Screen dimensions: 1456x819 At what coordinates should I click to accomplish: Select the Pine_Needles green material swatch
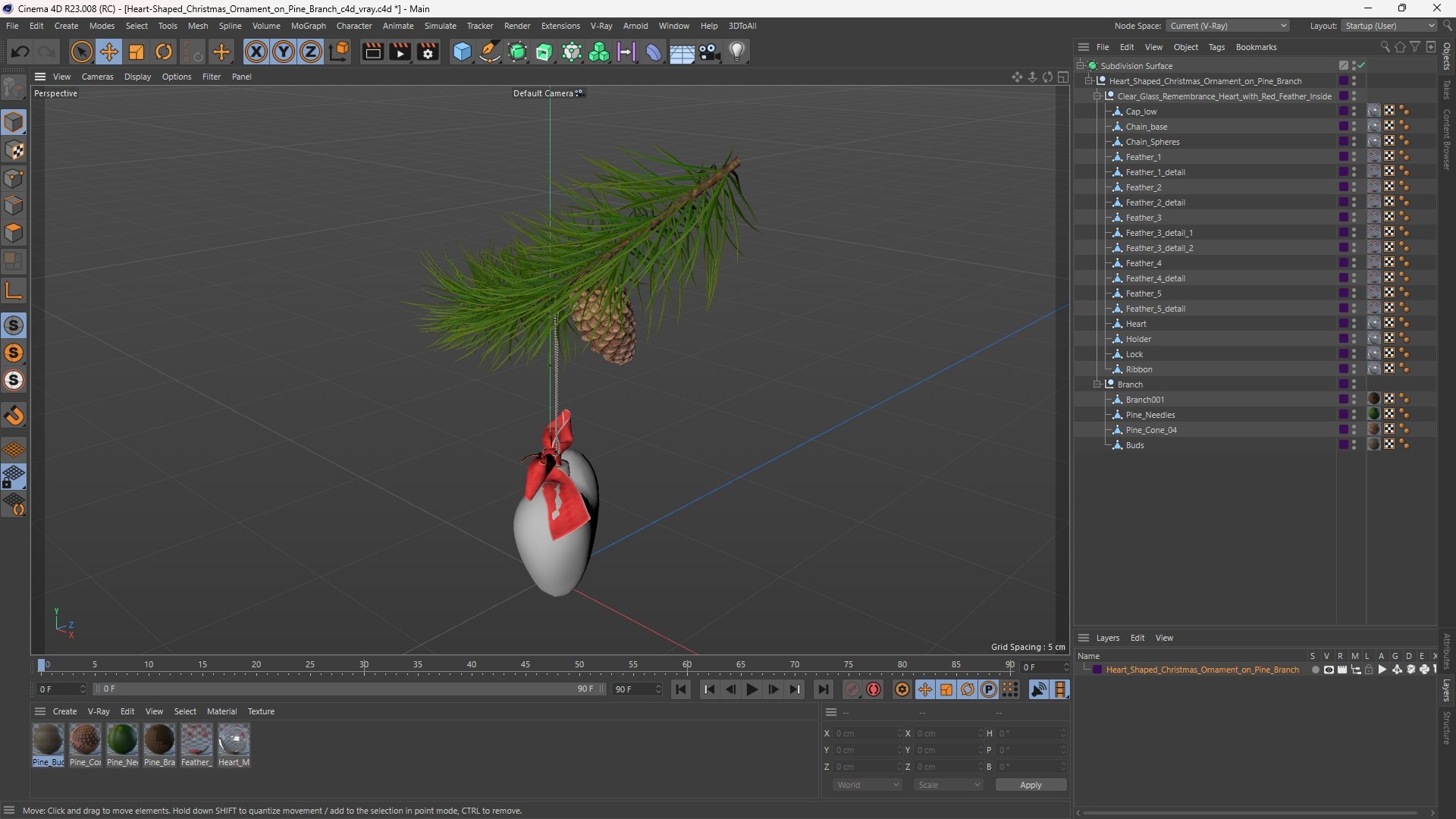[122, 745]
